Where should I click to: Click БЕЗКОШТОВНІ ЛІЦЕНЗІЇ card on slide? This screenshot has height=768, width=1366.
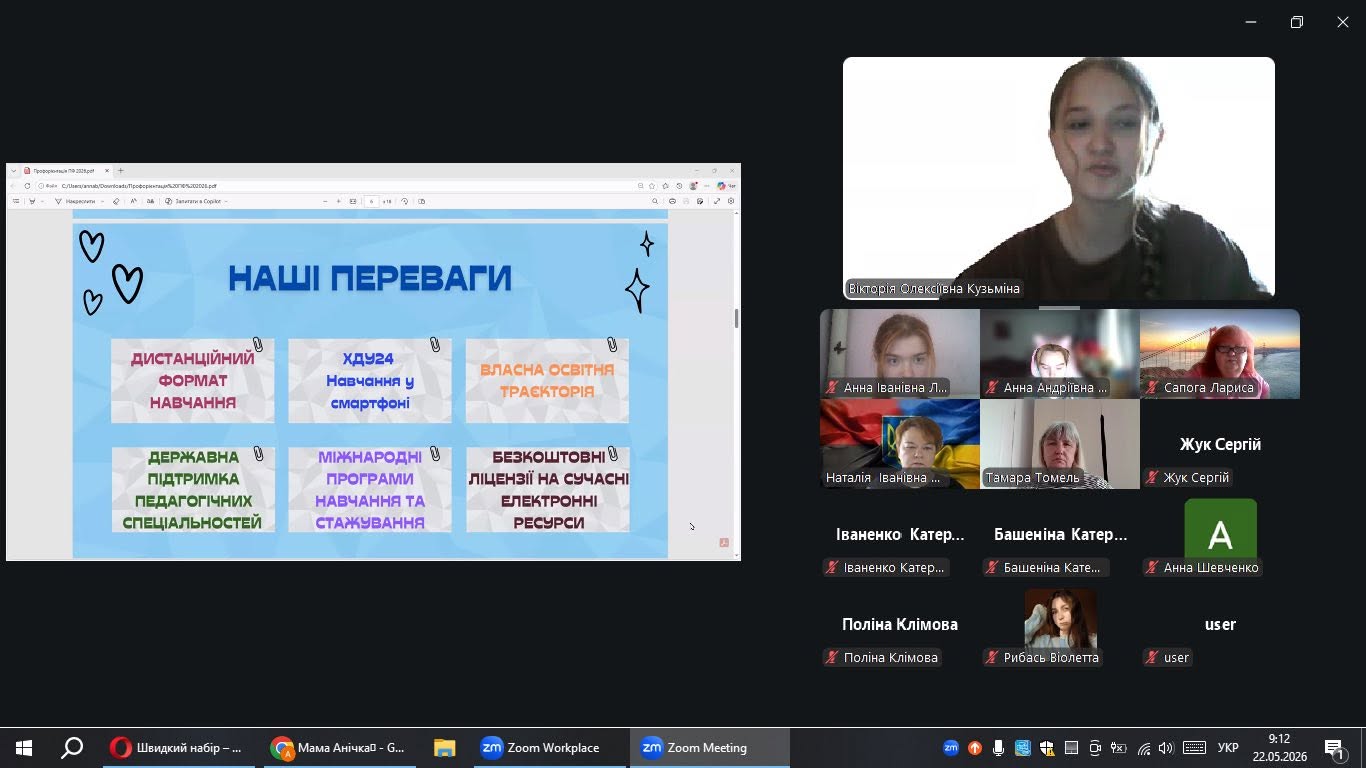pyautogui.click(x=547, y=490)
